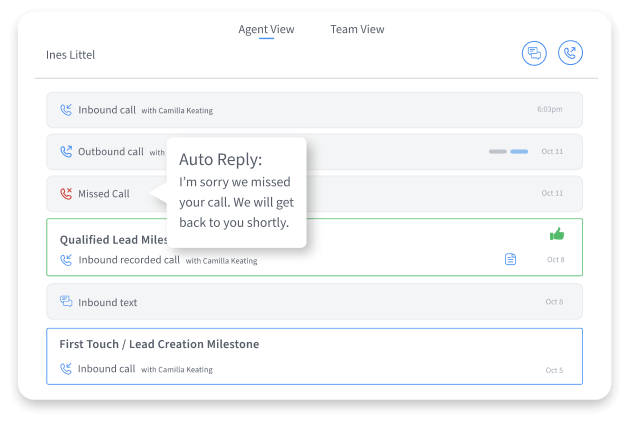Screen dimensions: 629x422
Task: Select the Oct 5 date
Action: (x=554, y=370)
